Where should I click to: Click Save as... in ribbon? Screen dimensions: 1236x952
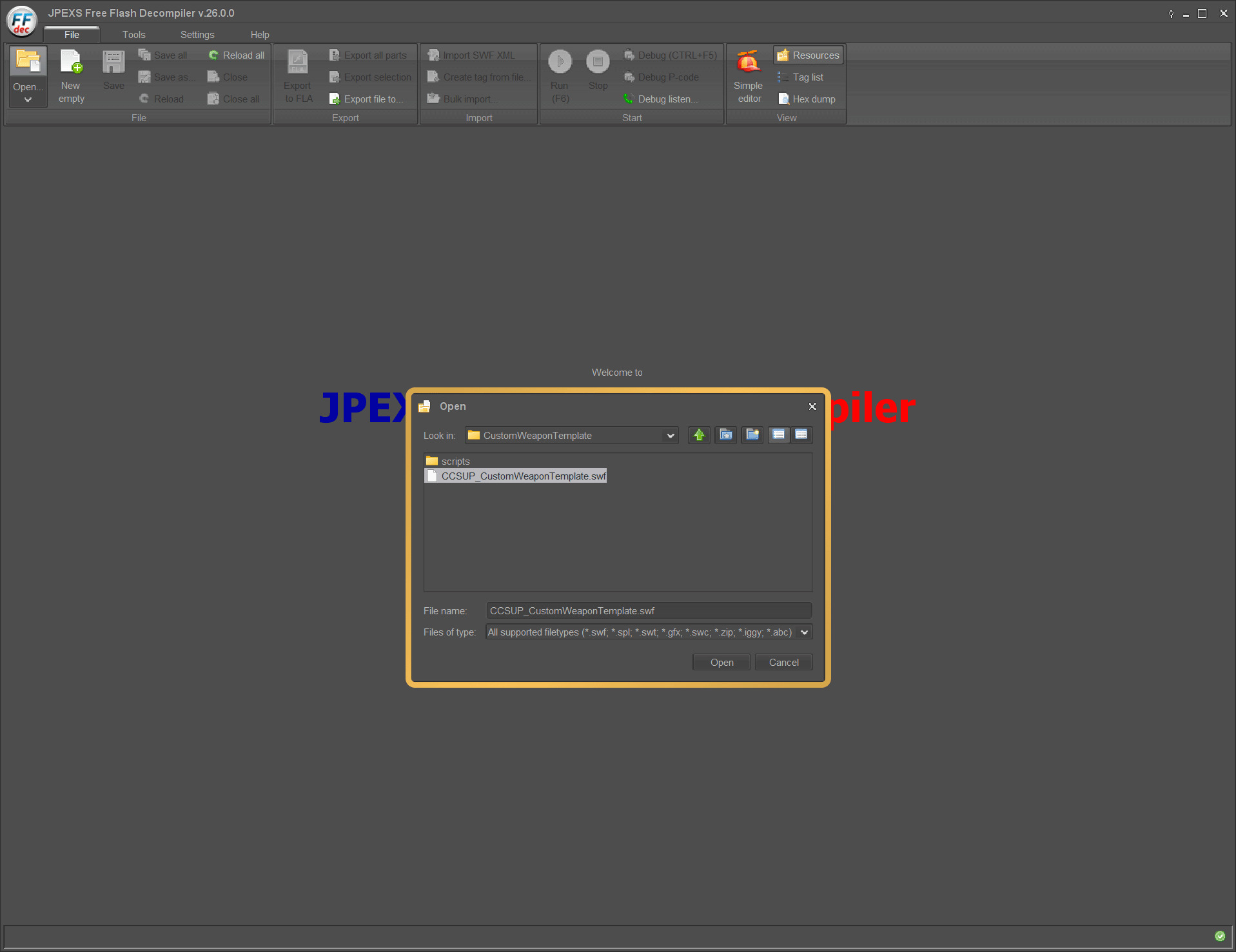(166, 77)
